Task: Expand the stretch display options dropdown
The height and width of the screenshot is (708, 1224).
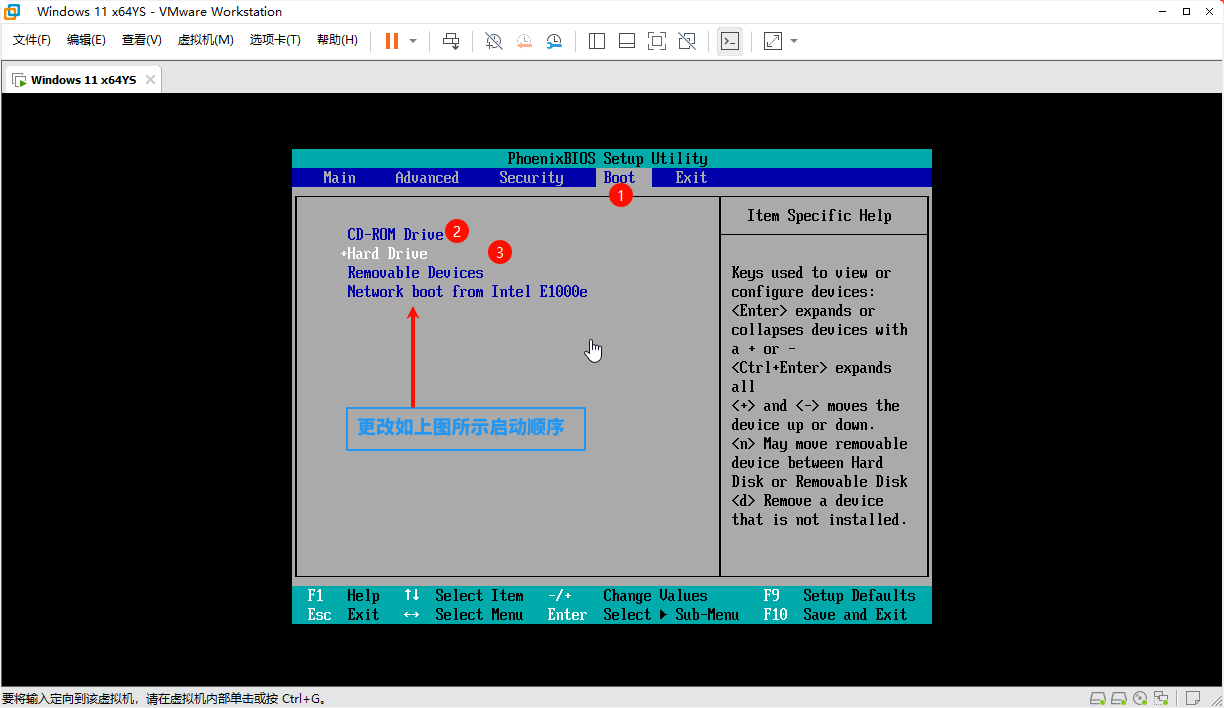Action: click(794, 41)
